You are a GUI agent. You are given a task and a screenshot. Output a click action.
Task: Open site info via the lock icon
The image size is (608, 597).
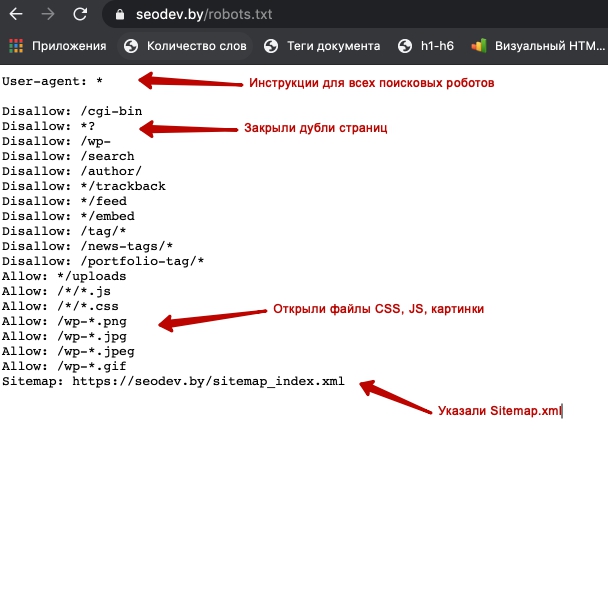coord(120,15)
